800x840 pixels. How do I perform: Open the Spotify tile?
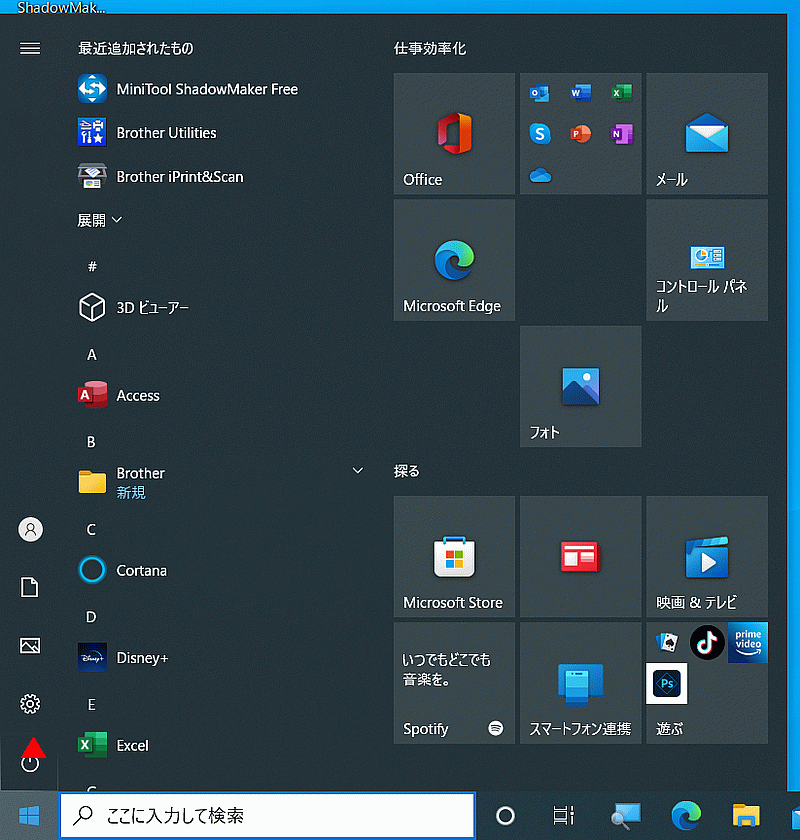[454, 683]
